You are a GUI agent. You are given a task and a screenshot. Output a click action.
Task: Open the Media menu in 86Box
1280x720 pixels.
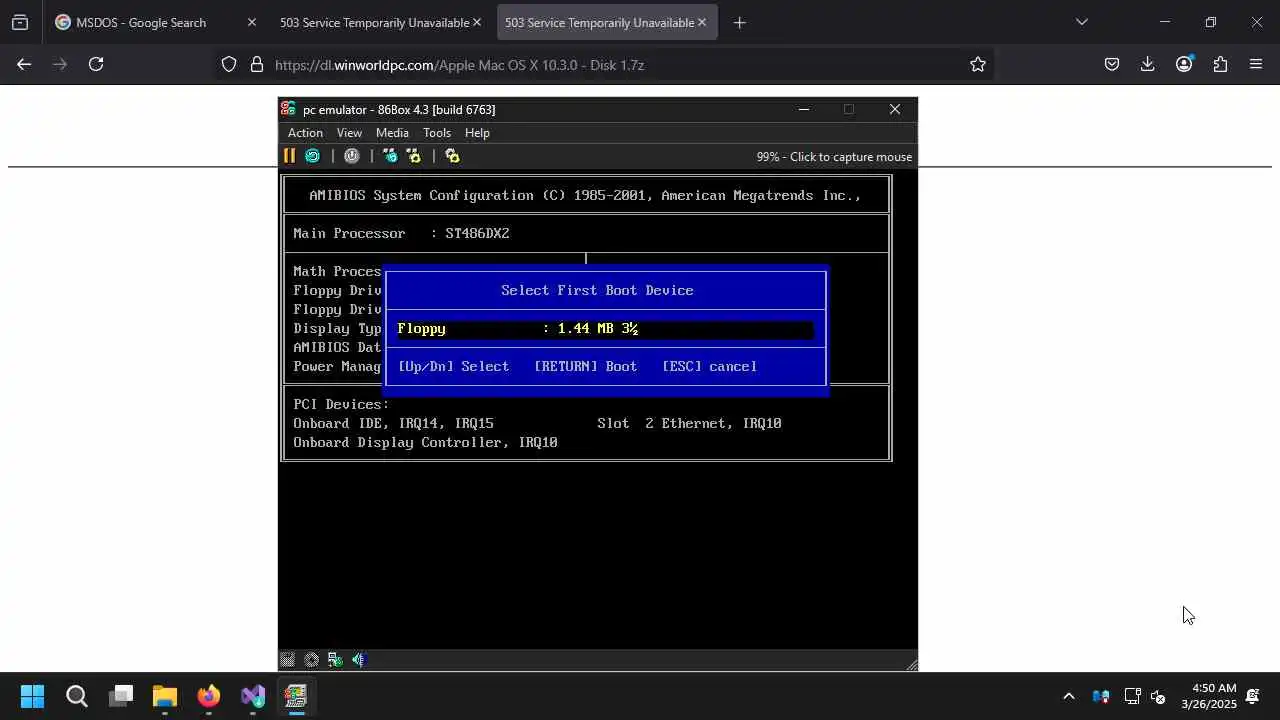point(392,133)
